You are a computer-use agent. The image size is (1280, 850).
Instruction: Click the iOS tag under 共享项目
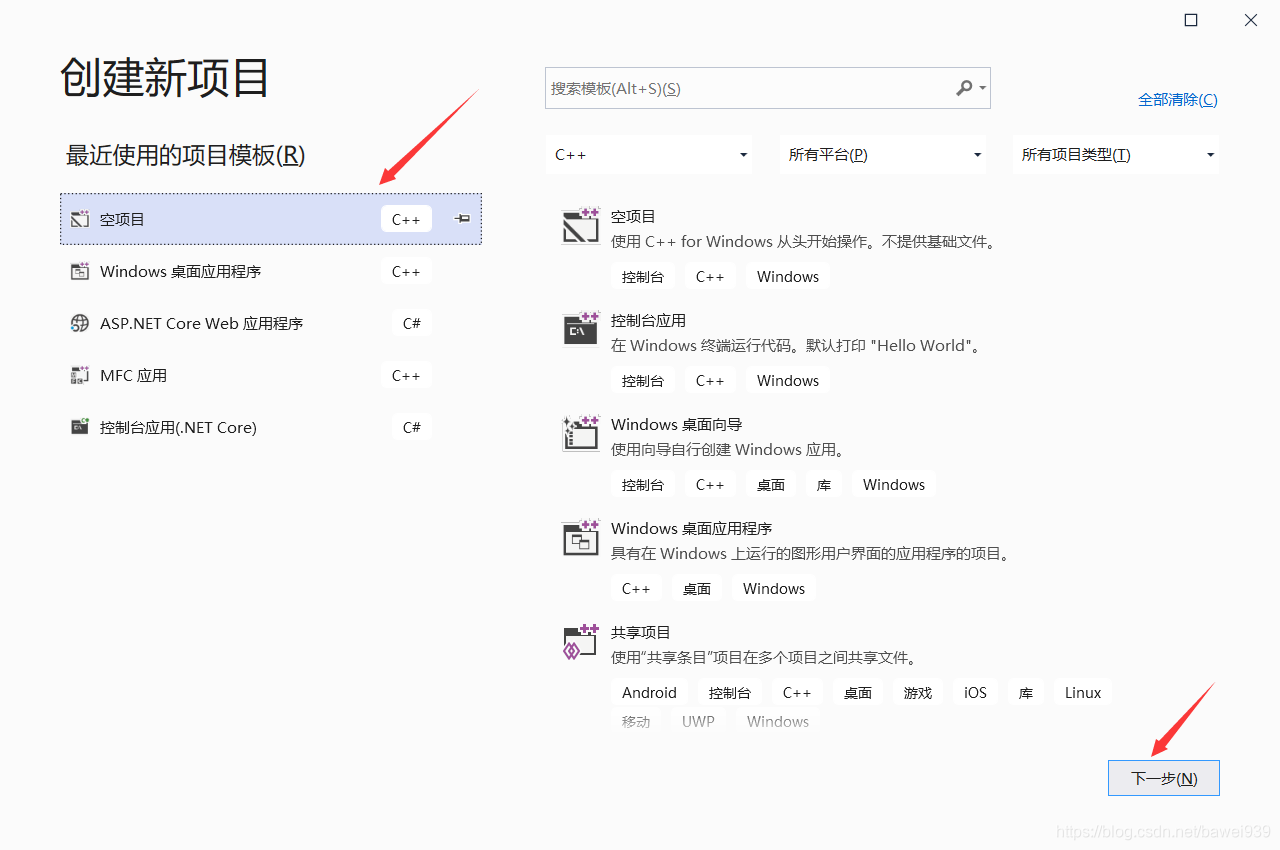[x=975, y=693]
